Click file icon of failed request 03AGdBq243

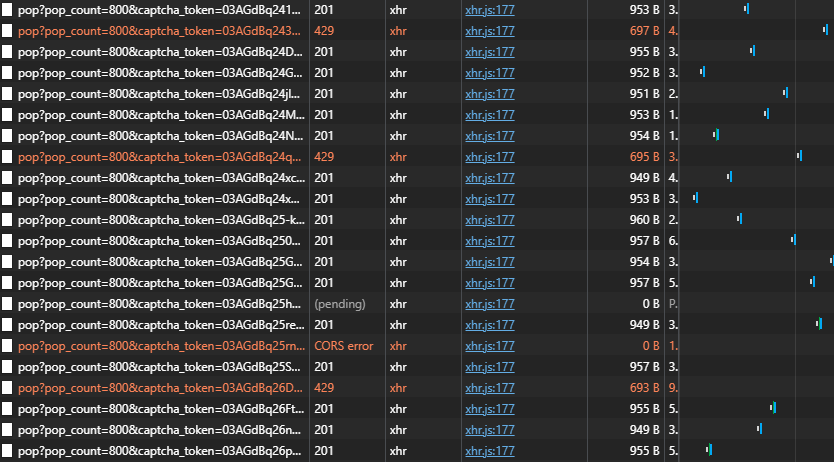(7, 31)
